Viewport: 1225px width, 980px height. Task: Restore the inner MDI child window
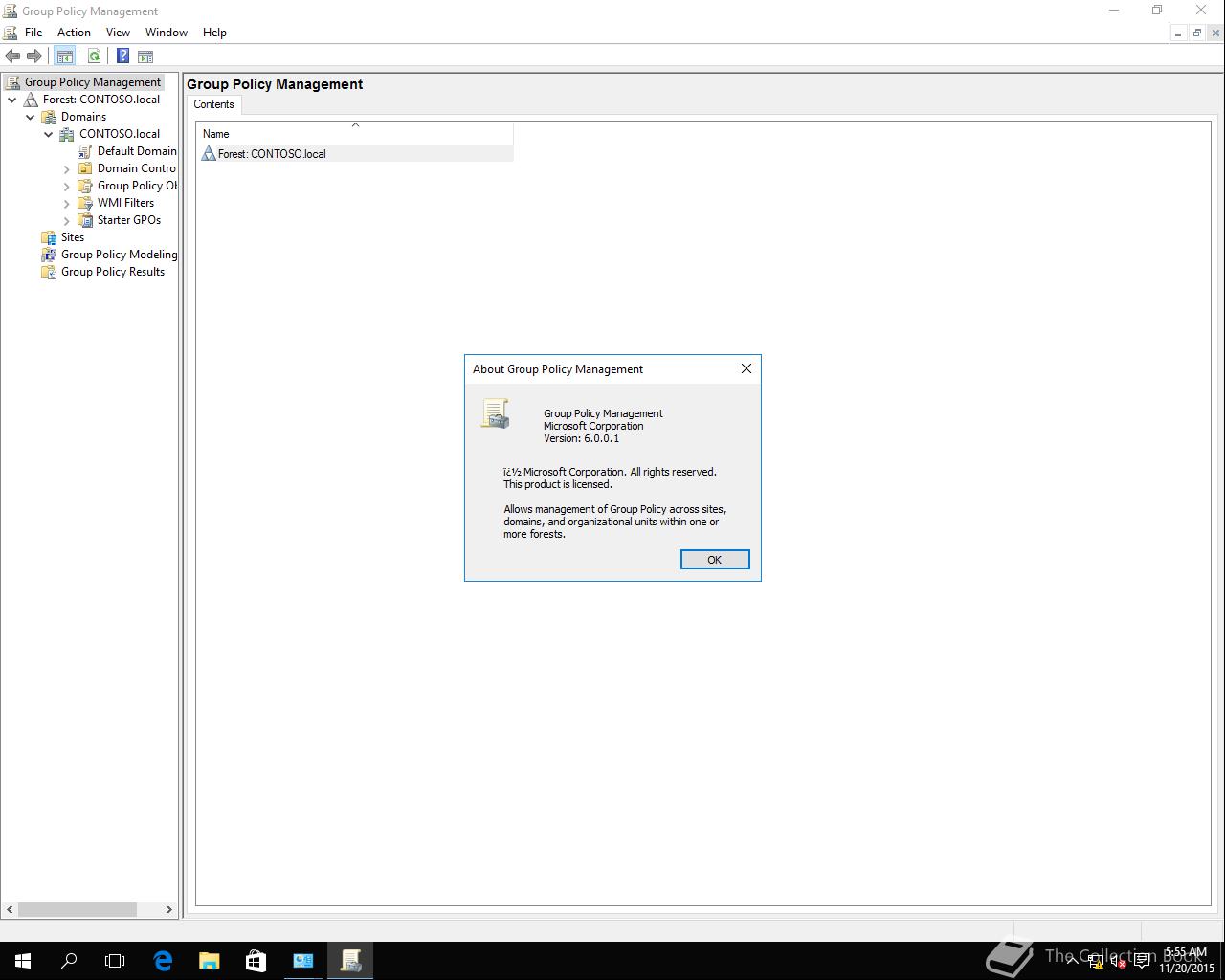tap(1196, 33)
